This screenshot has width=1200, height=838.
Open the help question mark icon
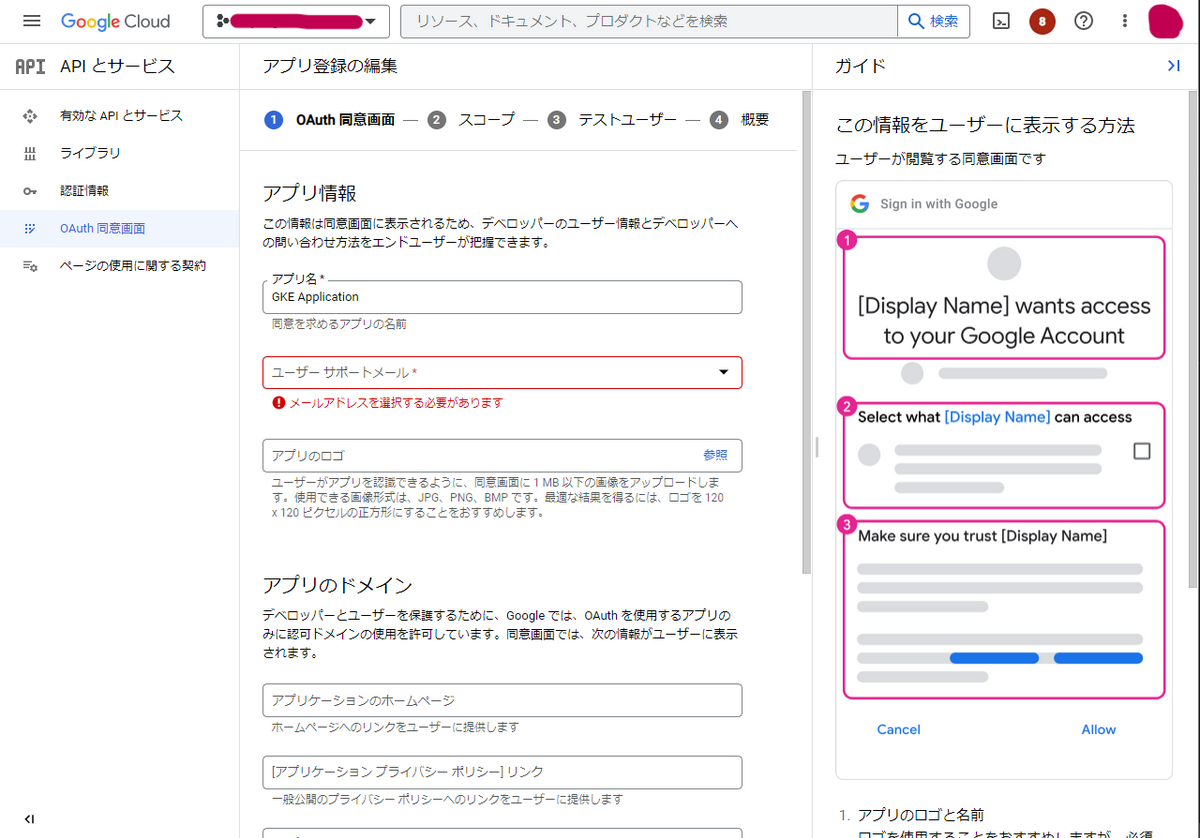[1084, 21]
